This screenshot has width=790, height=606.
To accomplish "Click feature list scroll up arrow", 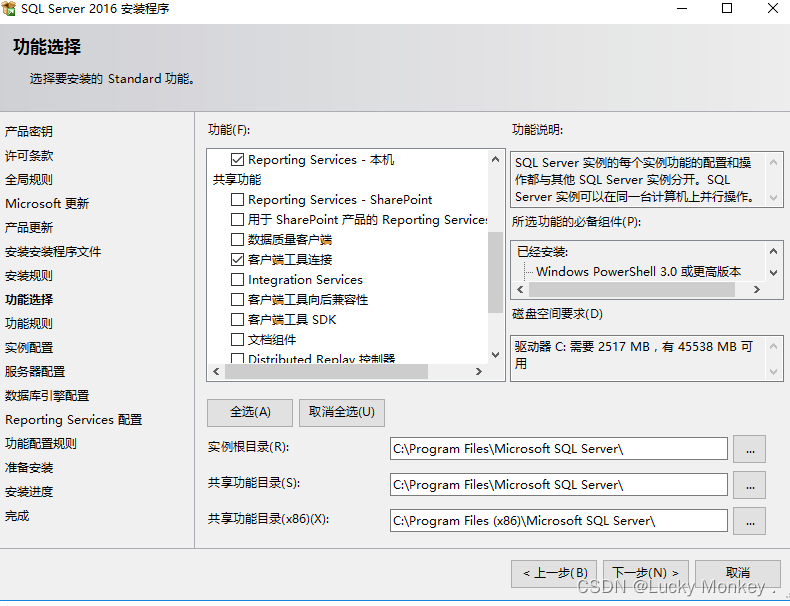I will 495,159.
